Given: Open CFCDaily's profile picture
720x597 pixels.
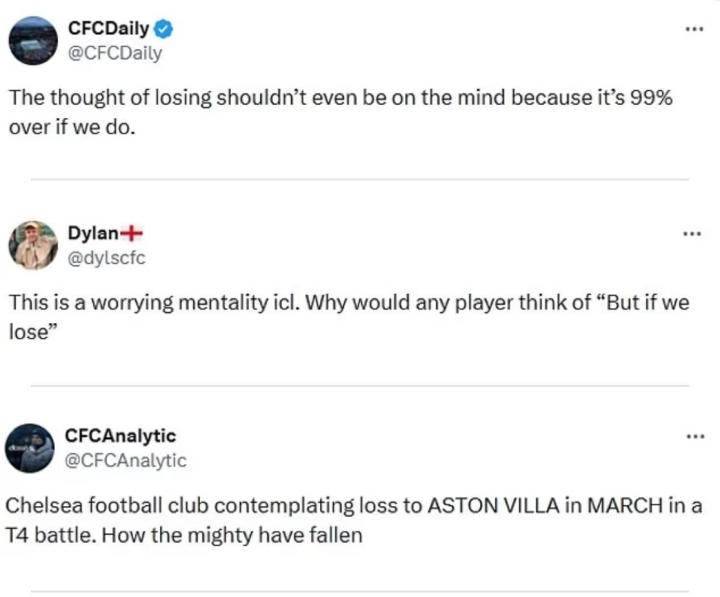Looking at the screenshot, I should point(34,41).
